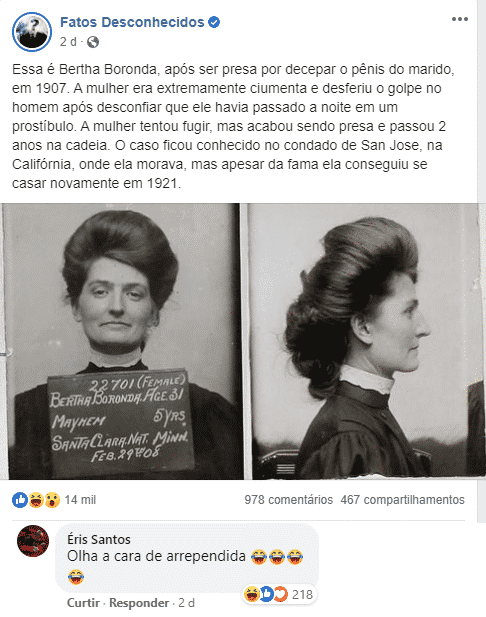Open the side profile mugshot photo

click(364, 341)
